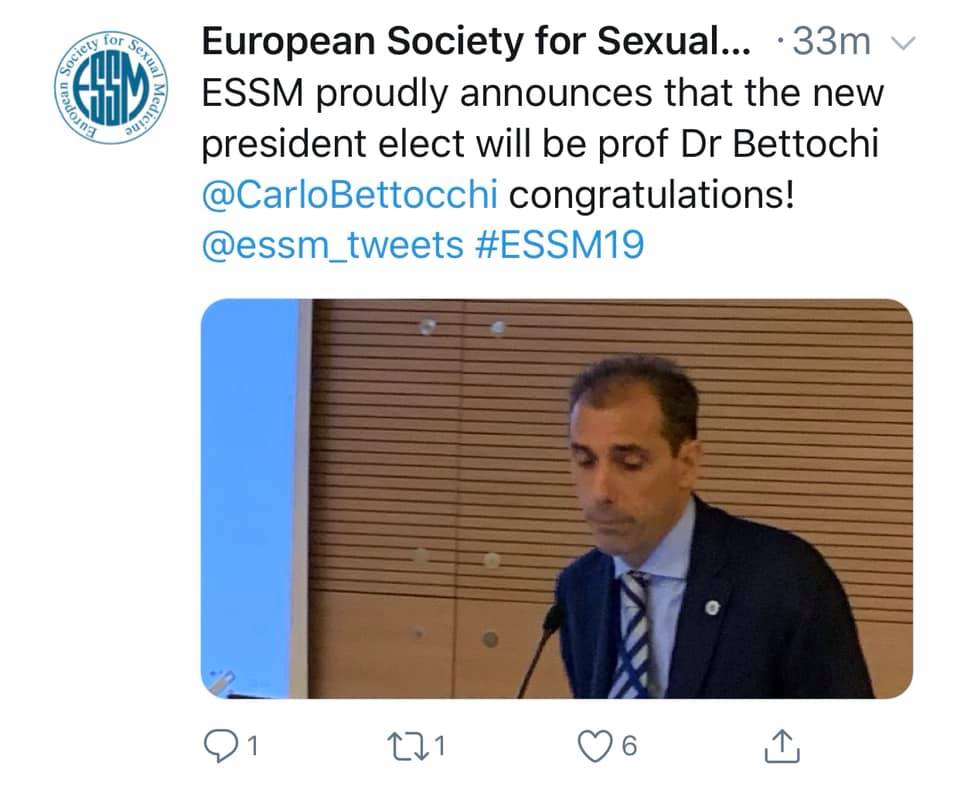
Task: Tap the share upload arrow icon
Action: [782, 746]
